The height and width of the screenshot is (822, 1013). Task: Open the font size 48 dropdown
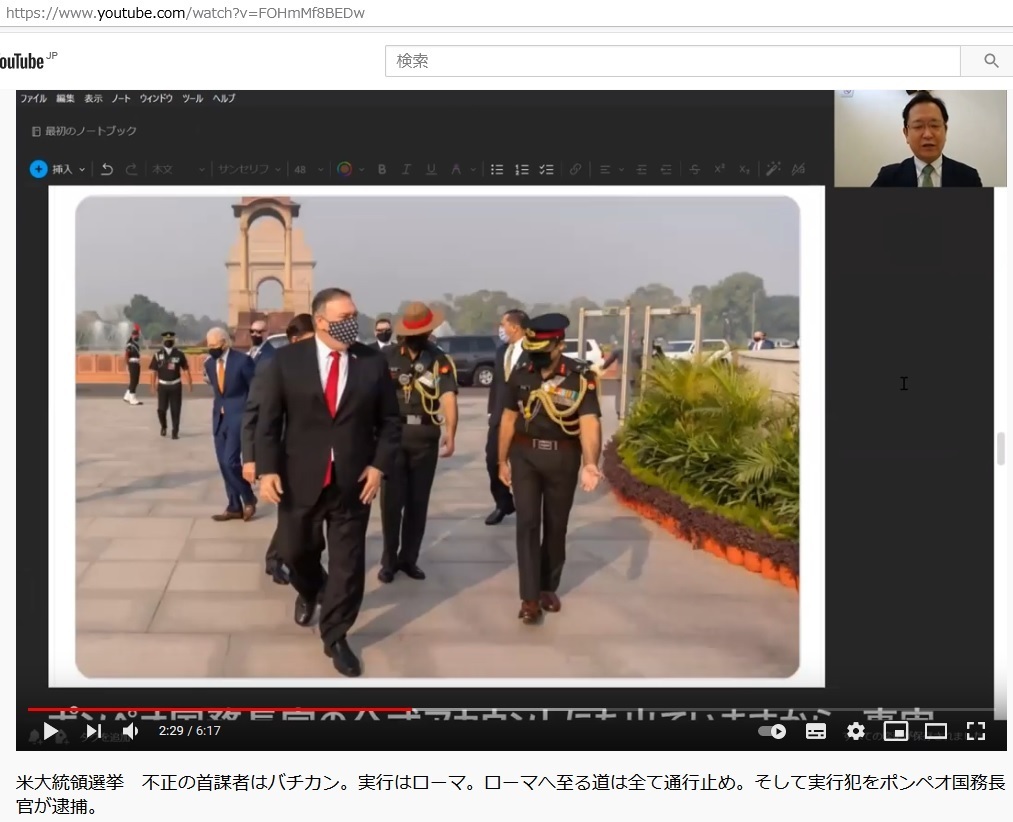(309, 169)
